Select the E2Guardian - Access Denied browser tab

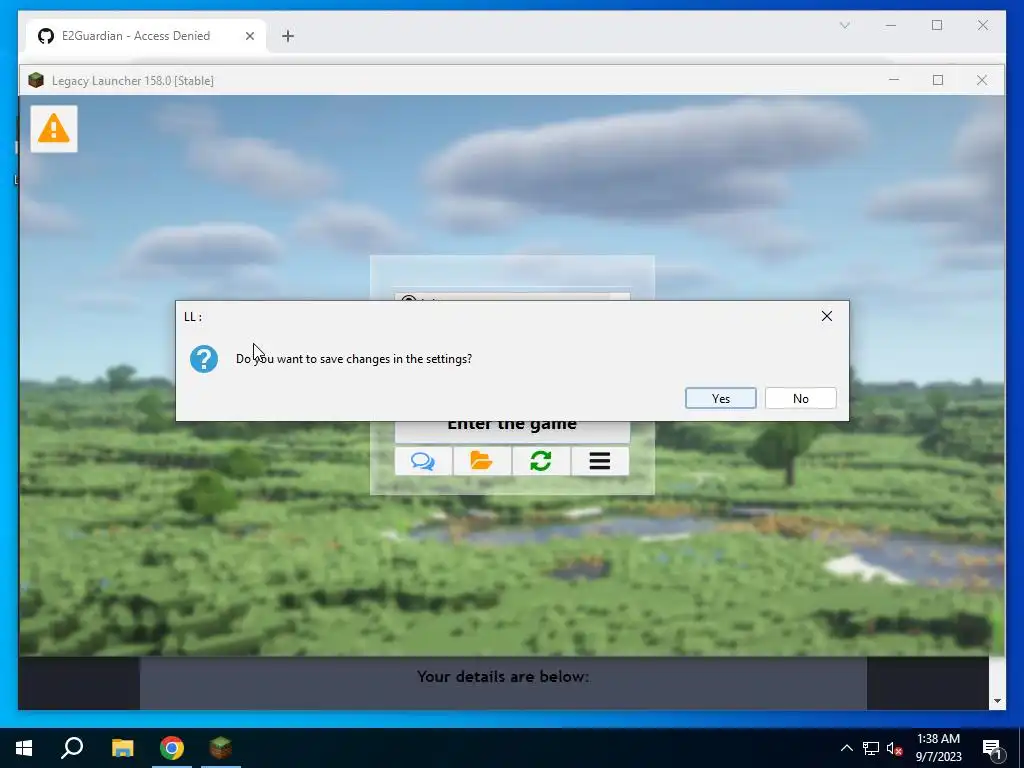pyautogui.click(x=146, y=36)
